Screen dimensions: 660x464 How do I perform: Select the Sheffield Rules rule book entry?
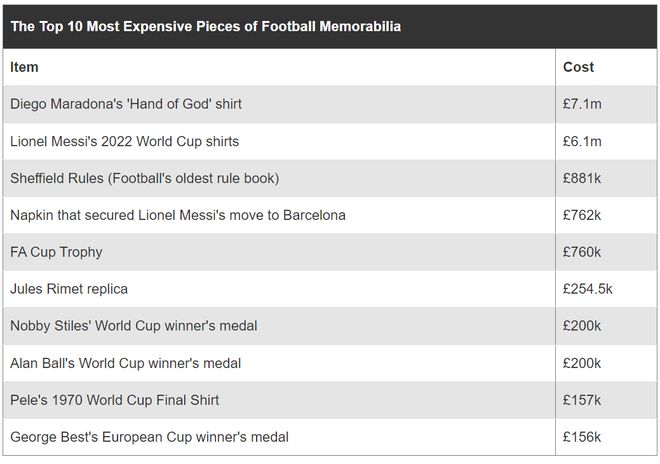coord(145,179)
